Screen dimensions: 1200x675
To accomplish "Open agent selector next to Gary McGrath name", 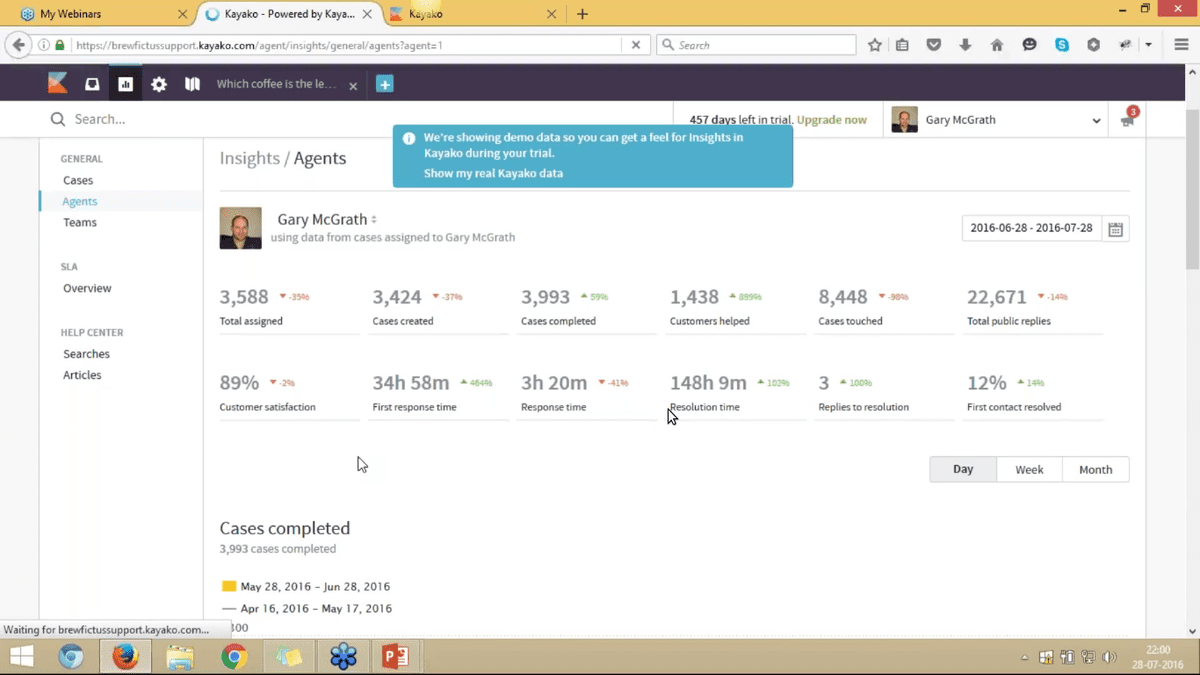I will 374,220.
